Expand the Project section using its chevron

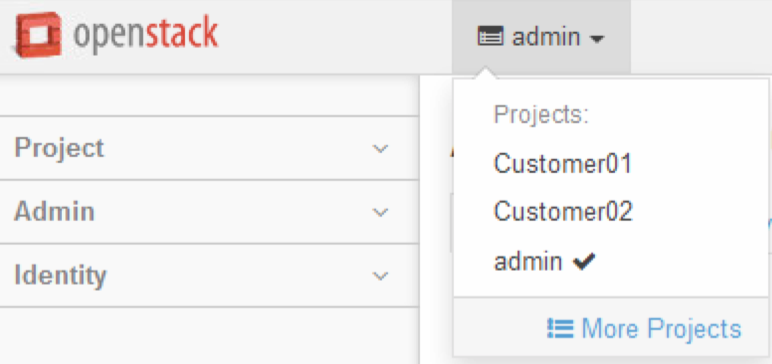(380, 148)
